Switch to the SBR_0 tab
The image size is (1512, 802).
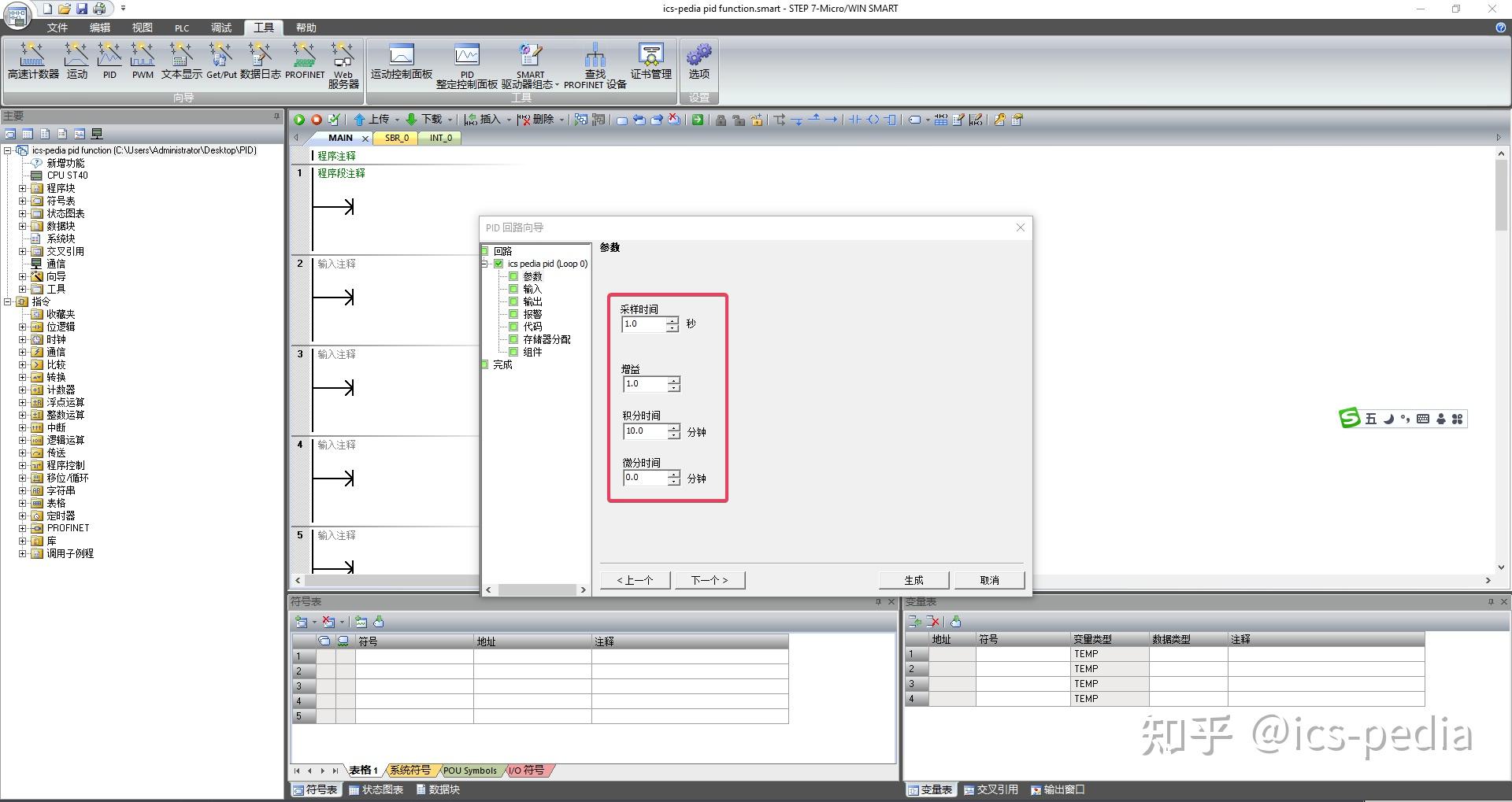pyautogui.click(x=397, y=138)
